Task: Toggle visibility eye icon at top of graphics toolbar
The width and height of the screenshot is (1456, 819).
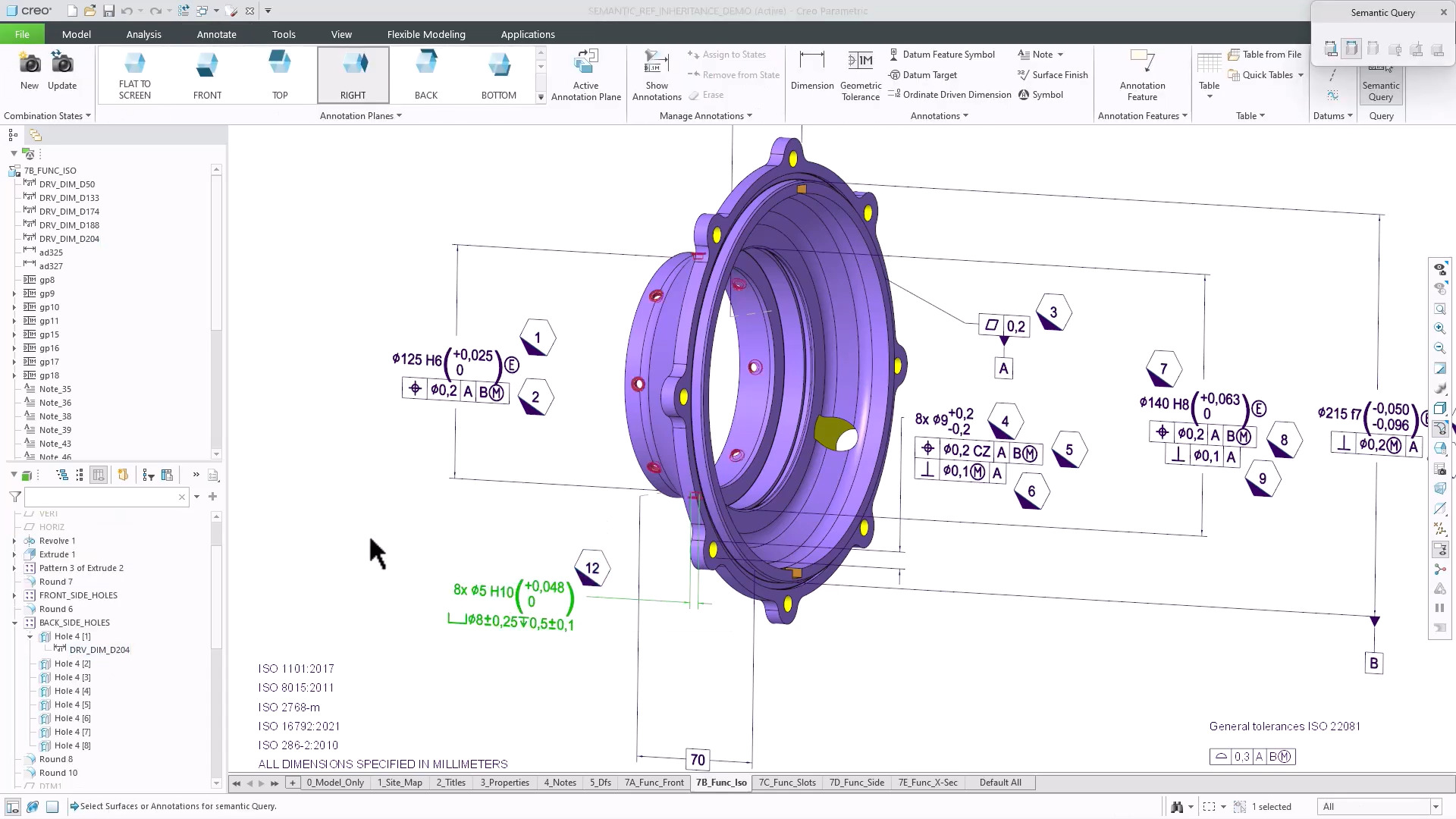Action: pyautogui.click(x=1439, y=268)
